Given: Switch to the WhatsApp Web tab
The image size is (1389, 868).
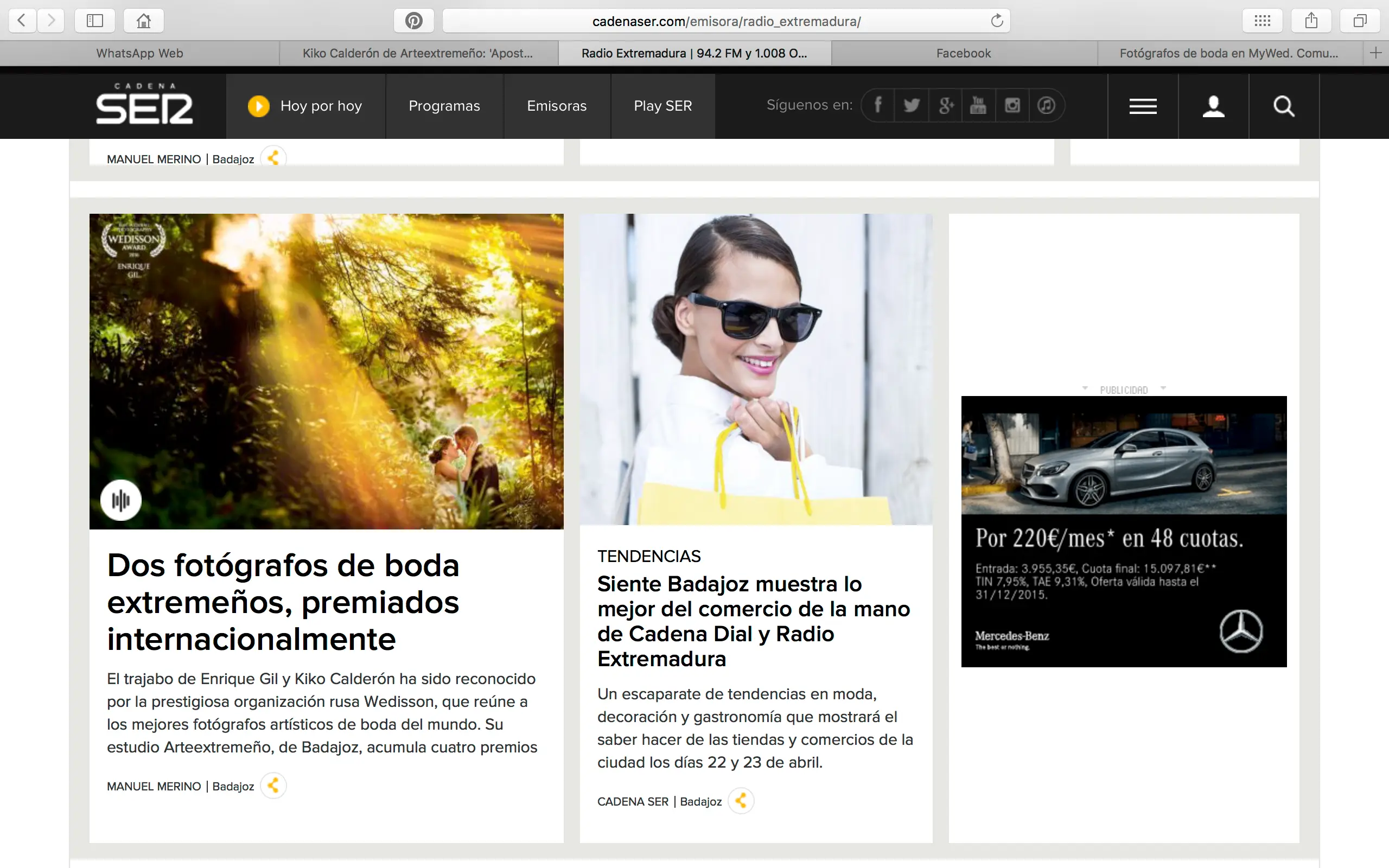Looking at the screenshot, I should (139, 53).
